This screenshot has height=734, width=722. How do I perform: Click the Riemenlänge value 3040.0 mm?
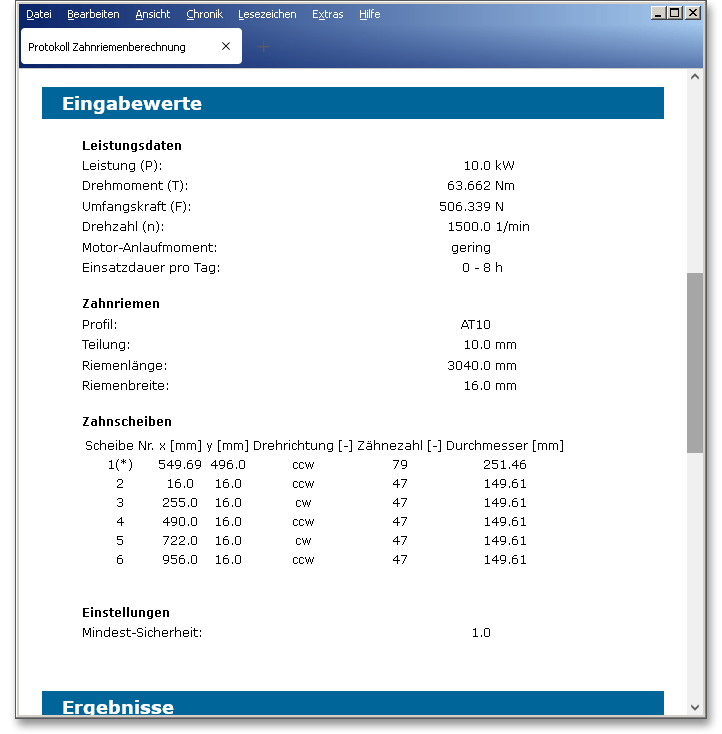(481, 365)
